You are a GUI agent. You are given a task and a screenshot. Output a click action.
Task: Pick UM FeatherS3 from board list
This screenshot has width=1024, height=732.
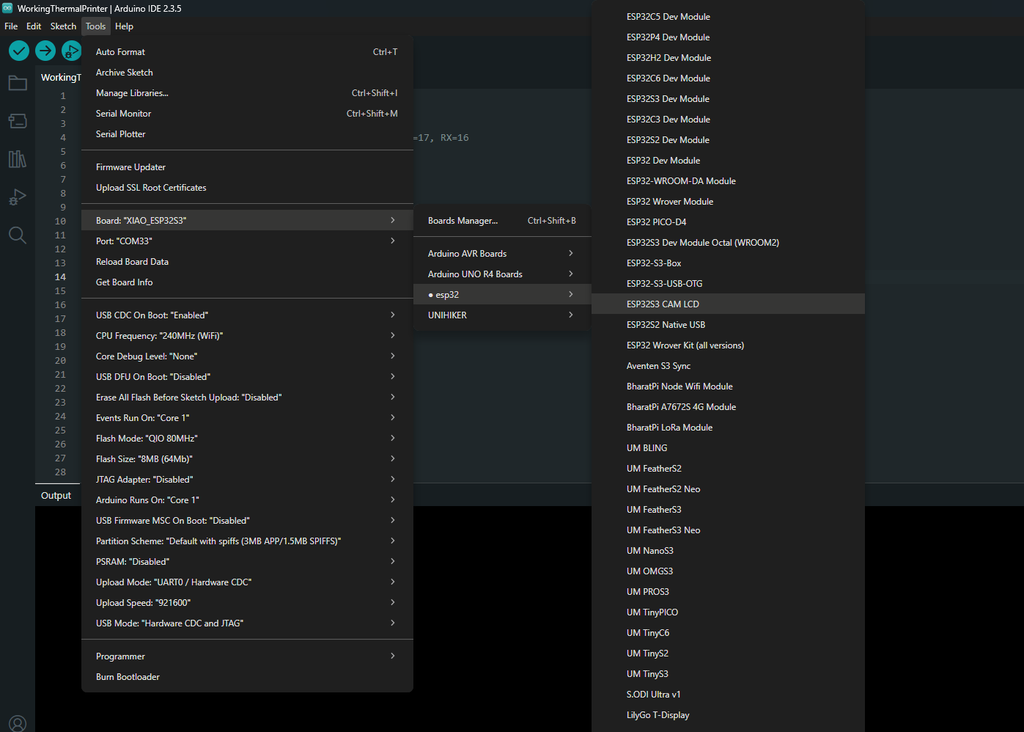(x=654, y=510)
